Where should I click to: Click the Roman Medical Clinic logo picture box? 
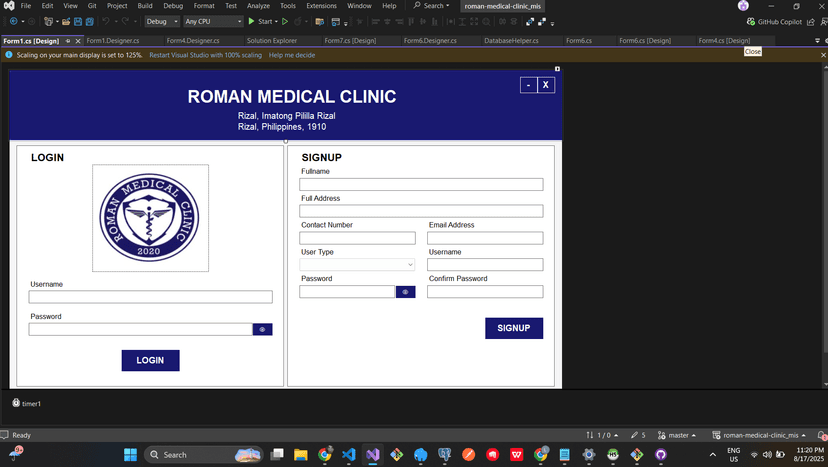point(150,218)
